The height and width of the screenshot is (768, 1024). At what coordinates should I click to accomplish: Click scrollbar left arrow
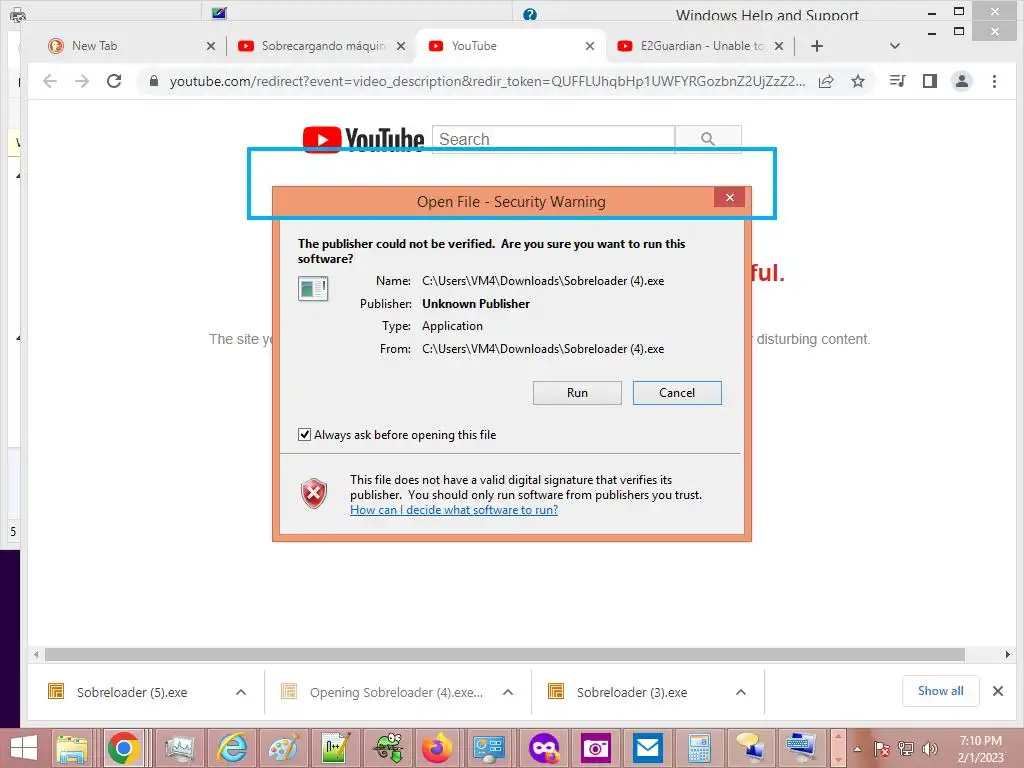coord(36,654)
